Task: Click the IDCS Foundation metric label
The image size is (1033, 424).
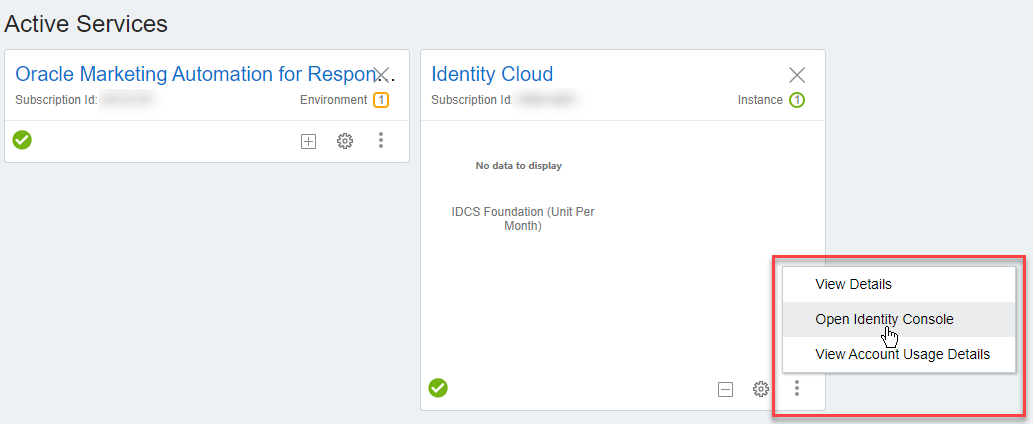Action: click(x=523, y=218)
